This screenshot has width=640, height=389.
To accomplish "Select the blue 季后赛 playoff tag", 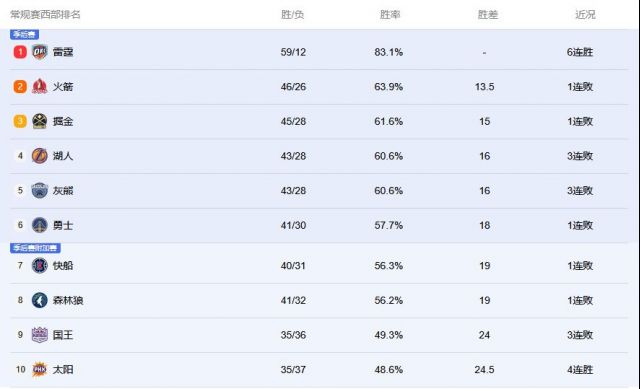I will (x=24, y=34).
